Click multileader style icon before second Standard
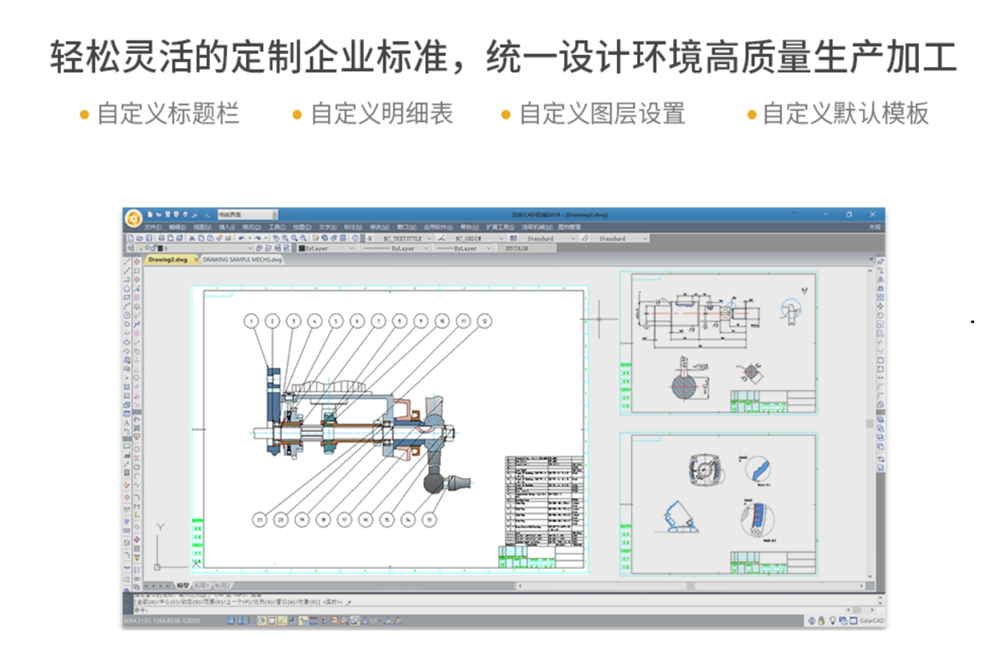 pyautogui.click(x=585, y=238)
